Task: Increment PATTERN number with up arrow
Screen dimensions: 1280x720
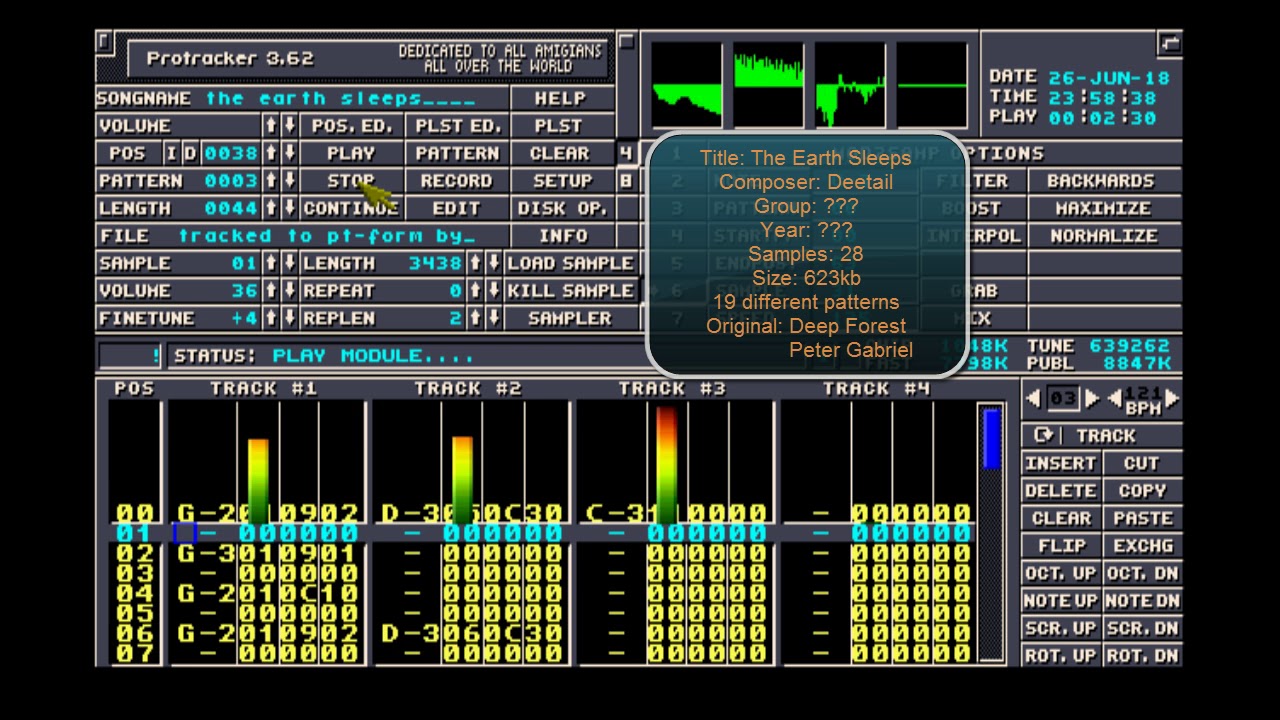Action: [270, 181]
